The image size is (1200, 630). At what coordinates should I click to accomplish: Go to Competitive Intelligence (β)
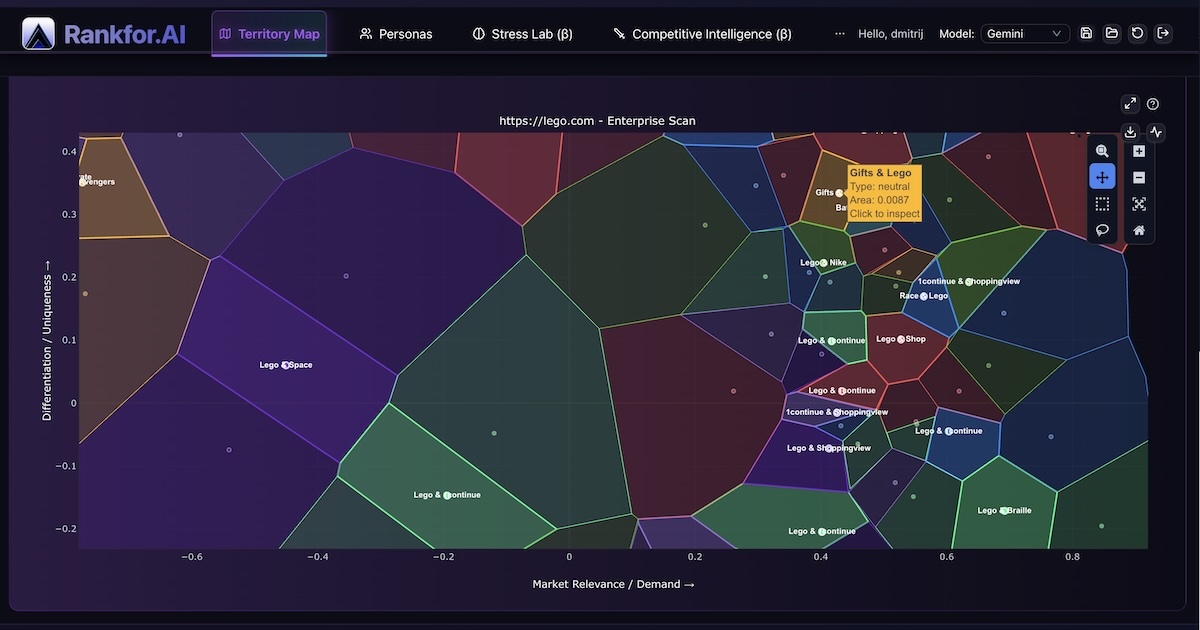(x=702, y=34)
